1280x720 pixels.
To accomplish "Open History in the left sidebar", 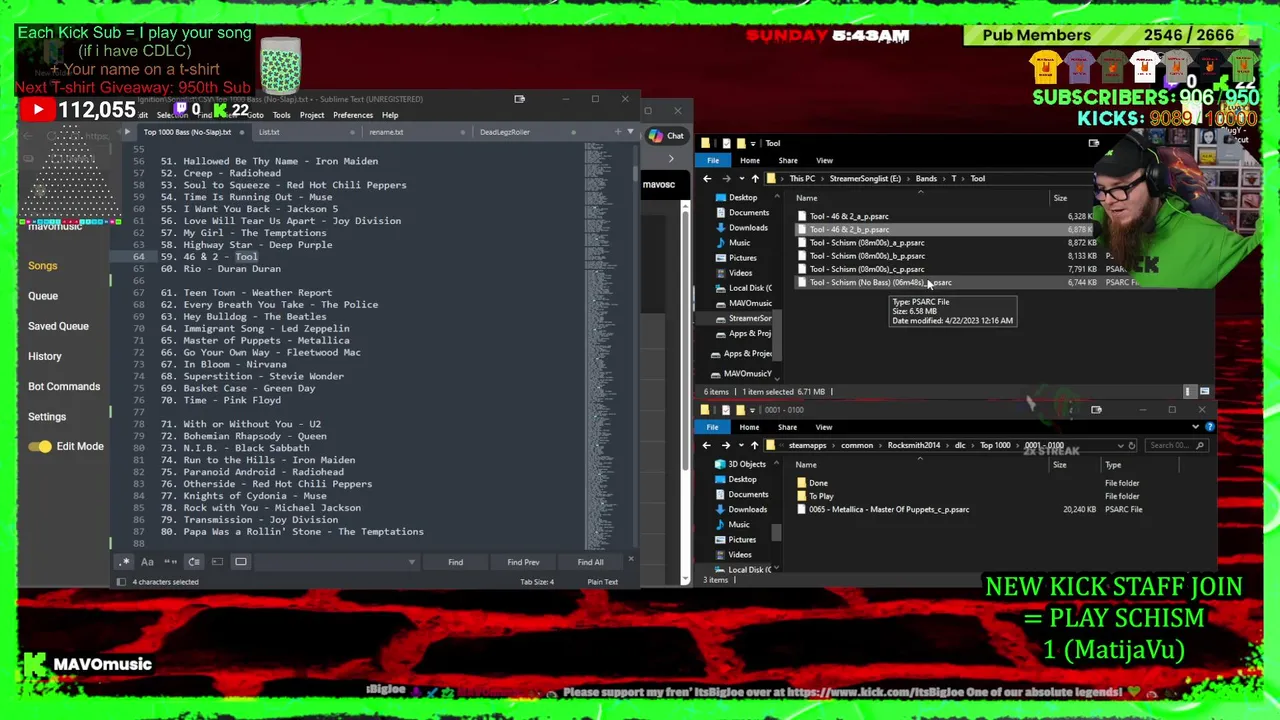I will [45, 356].
